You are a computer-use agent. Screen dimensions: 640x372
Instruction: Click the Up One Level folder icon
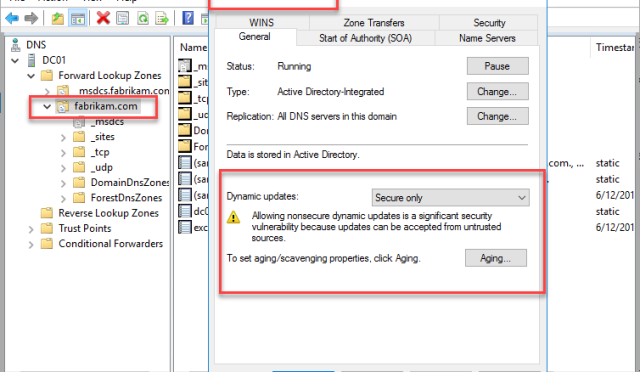[58, 18]
